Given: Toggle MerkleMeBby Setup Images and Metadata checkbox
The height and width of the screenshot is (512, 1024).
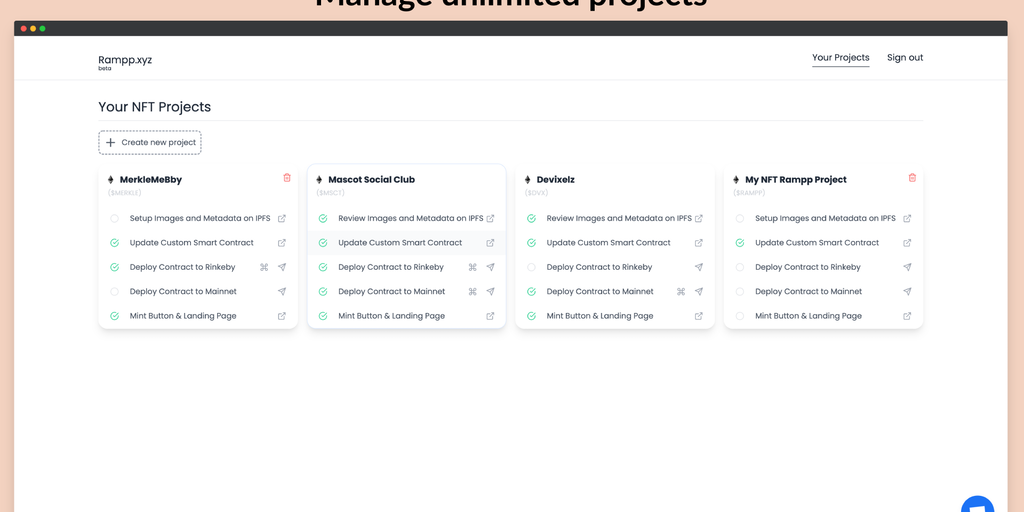Looking at the screenshot, I should tap(115, 218).
